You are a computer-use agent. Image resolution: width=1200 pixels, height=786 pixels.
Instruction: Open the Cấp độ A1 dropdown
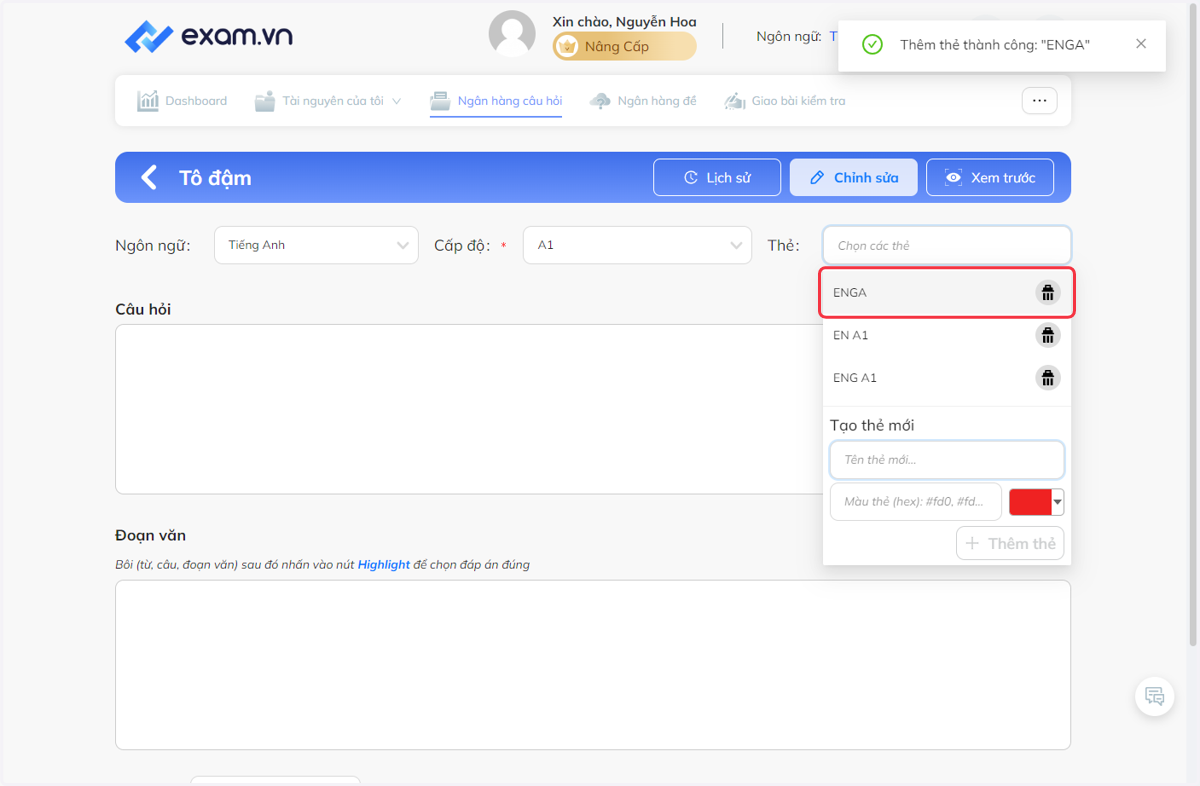[637, 245]
